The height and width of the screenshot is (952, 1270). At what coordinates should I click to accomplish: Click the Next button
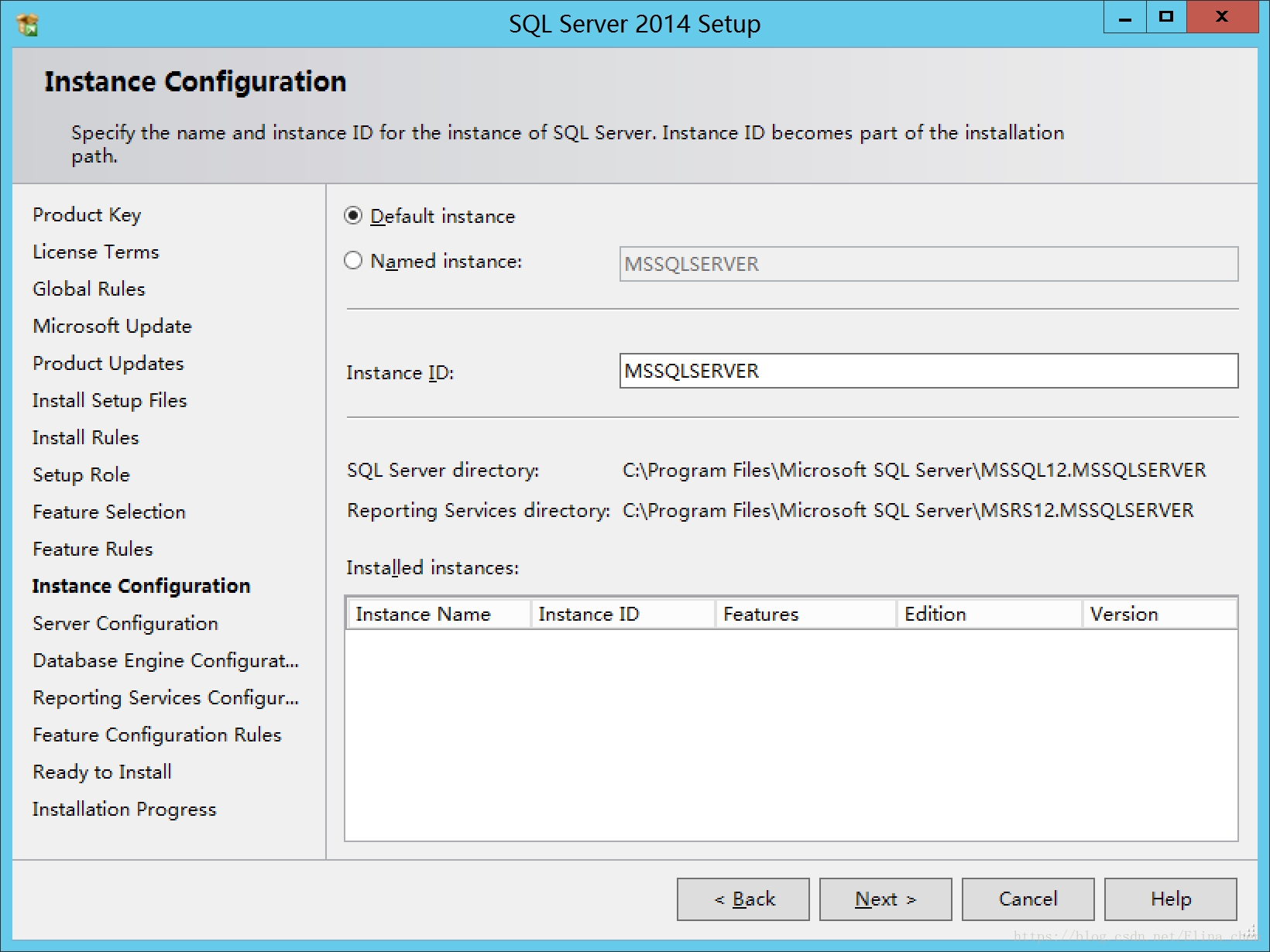(886, 899)
